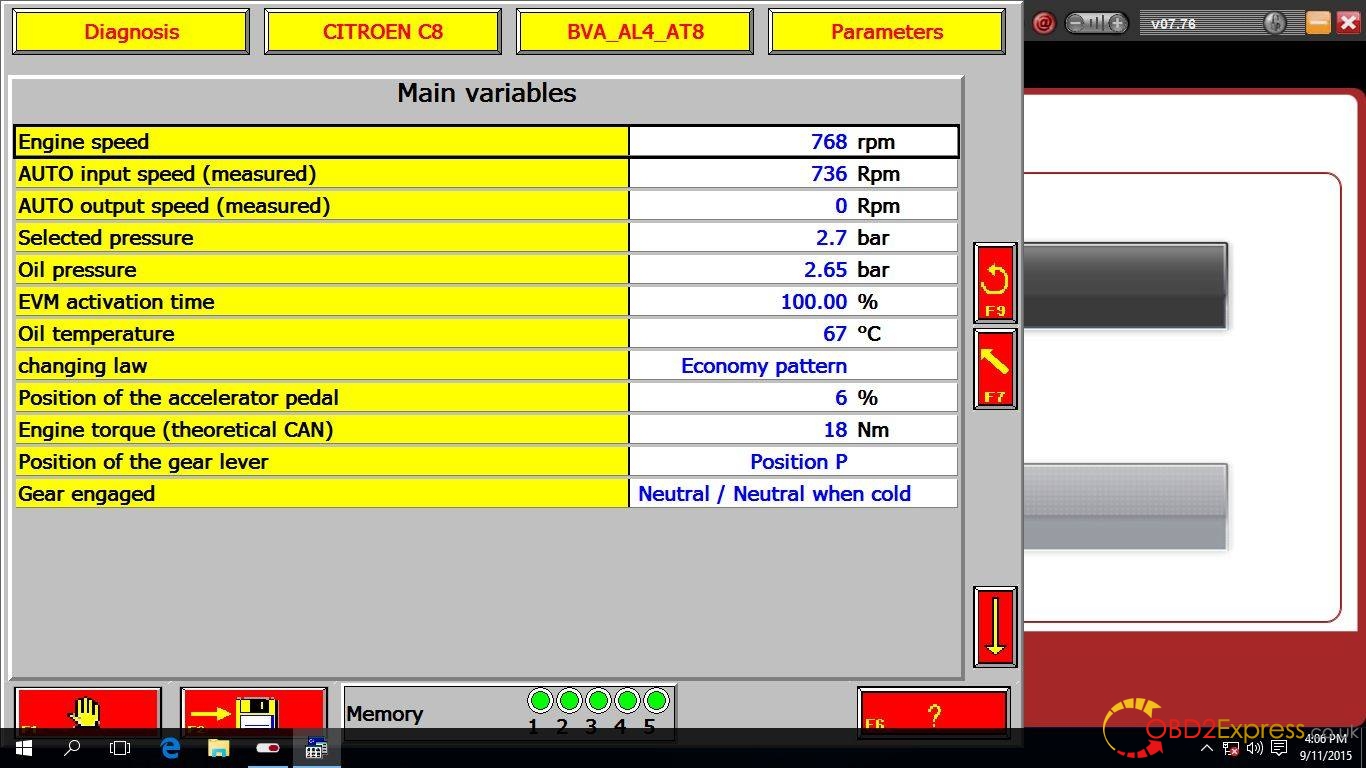Open the Parameters tab

(x=886, y=32)
